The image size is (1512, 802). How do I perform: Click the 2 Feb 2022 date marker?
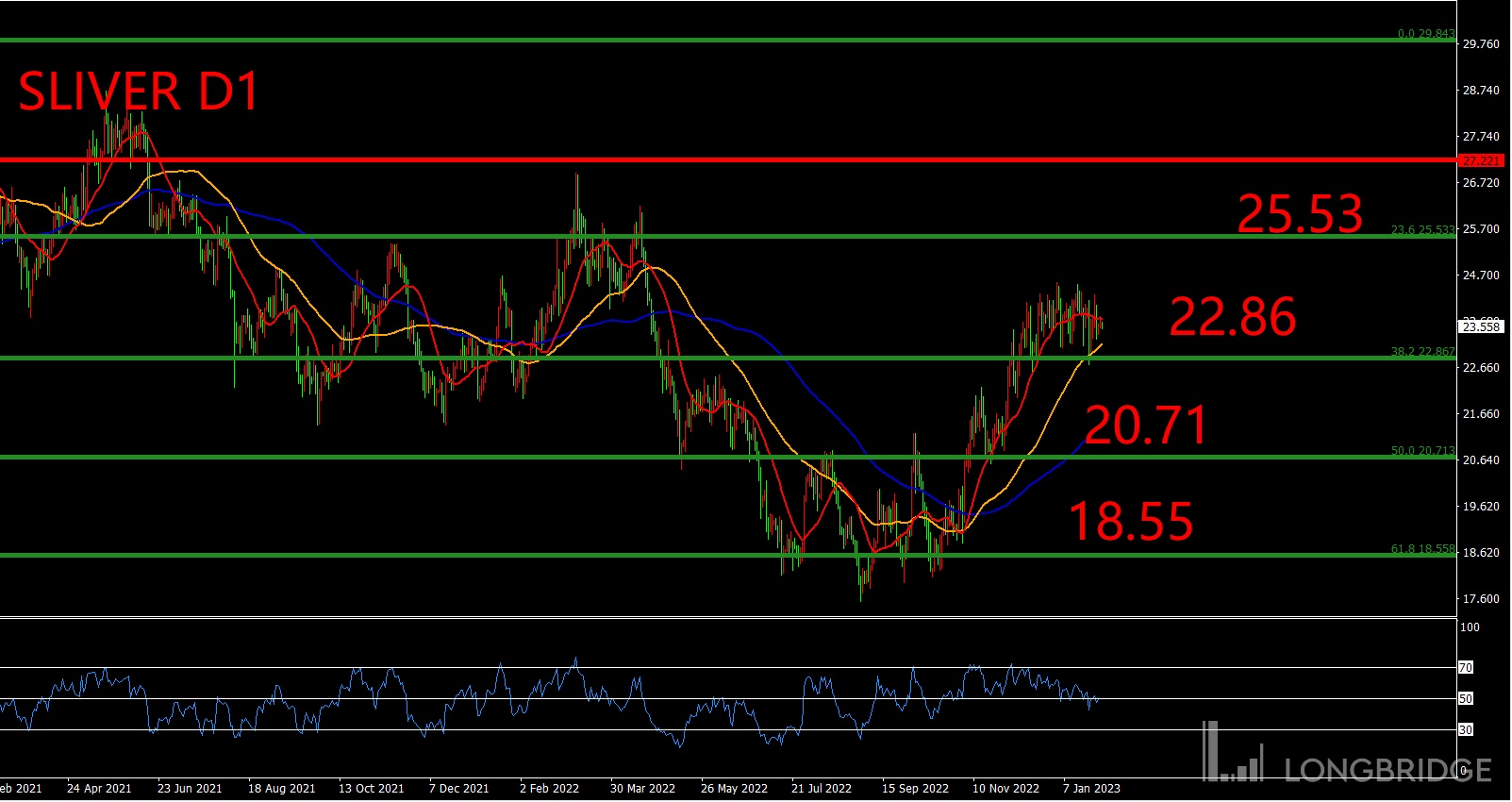click(x=549, y=789)
